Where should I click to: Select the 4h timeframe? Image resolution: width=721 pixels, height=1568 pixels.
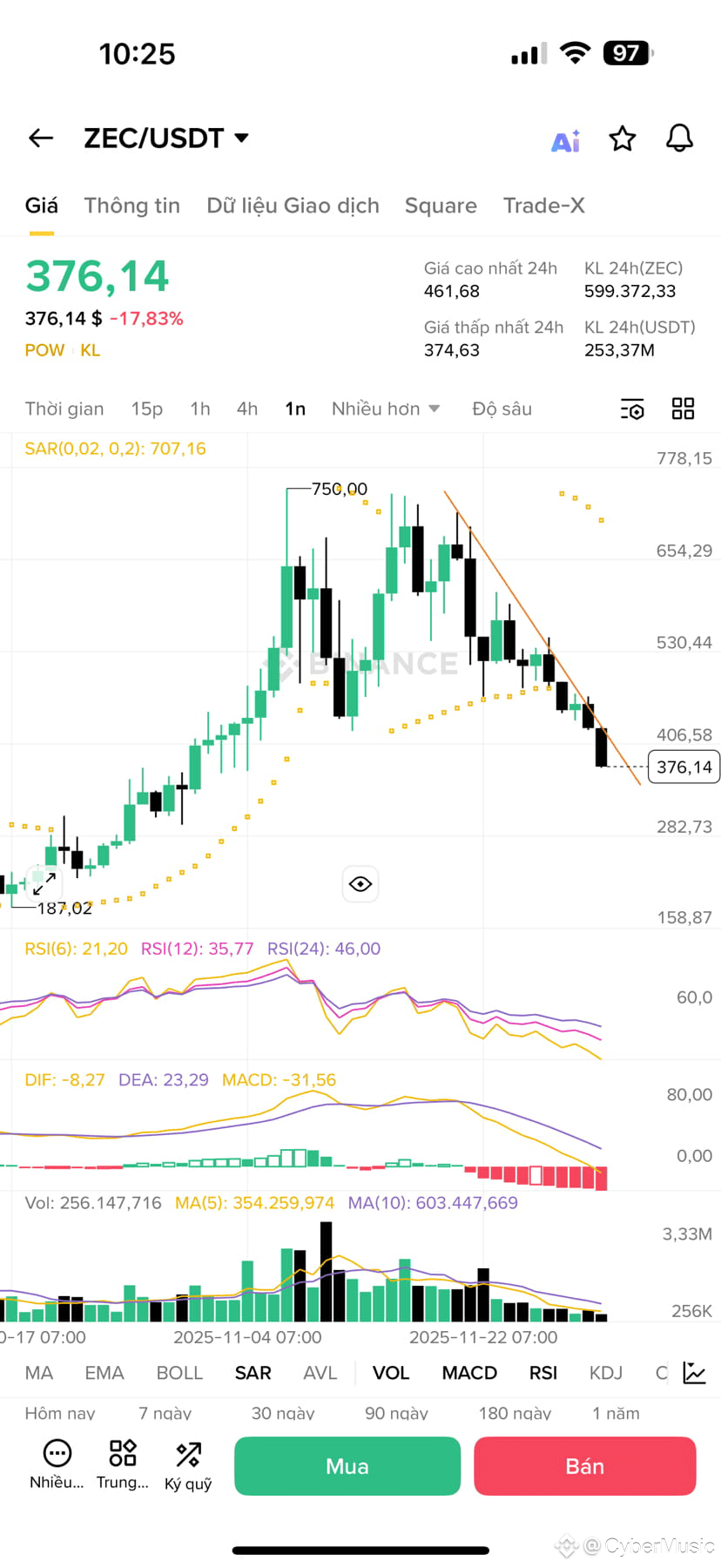(247, 409)
